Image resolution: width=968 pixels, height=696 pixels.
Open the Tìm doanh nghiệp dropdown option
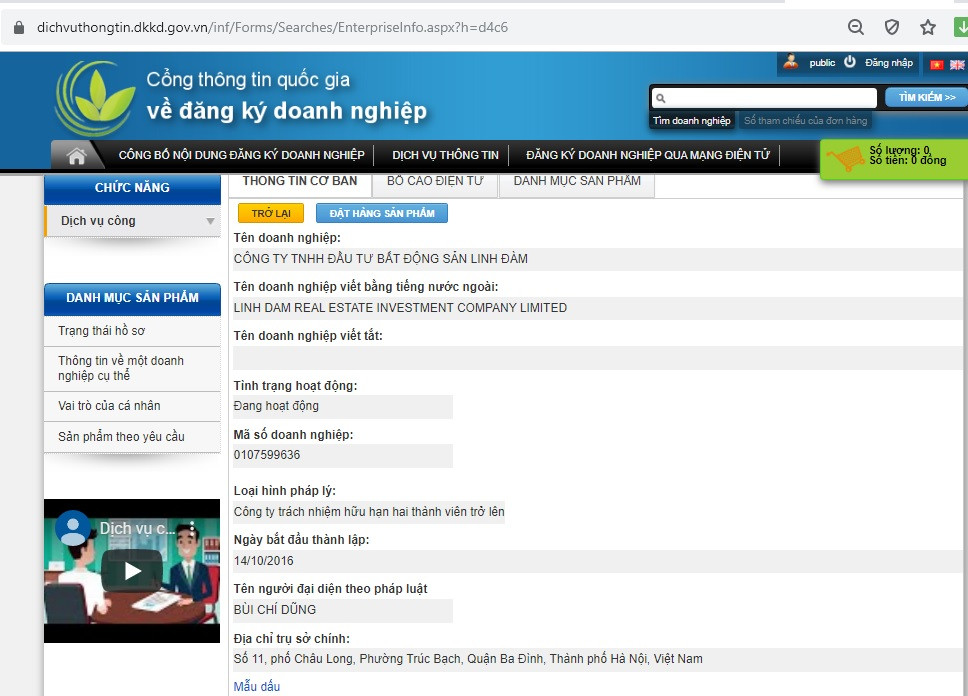coord(691,120)
